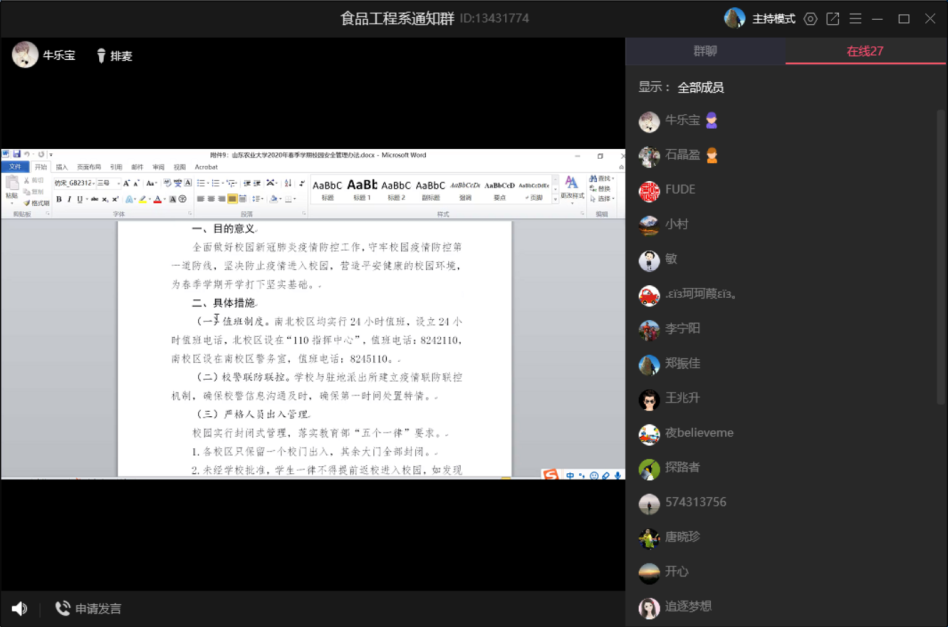The height and width of the screenshot is (627, 948).
Task: Switch to the 群聊 tab
Action: tap(705, 51)
